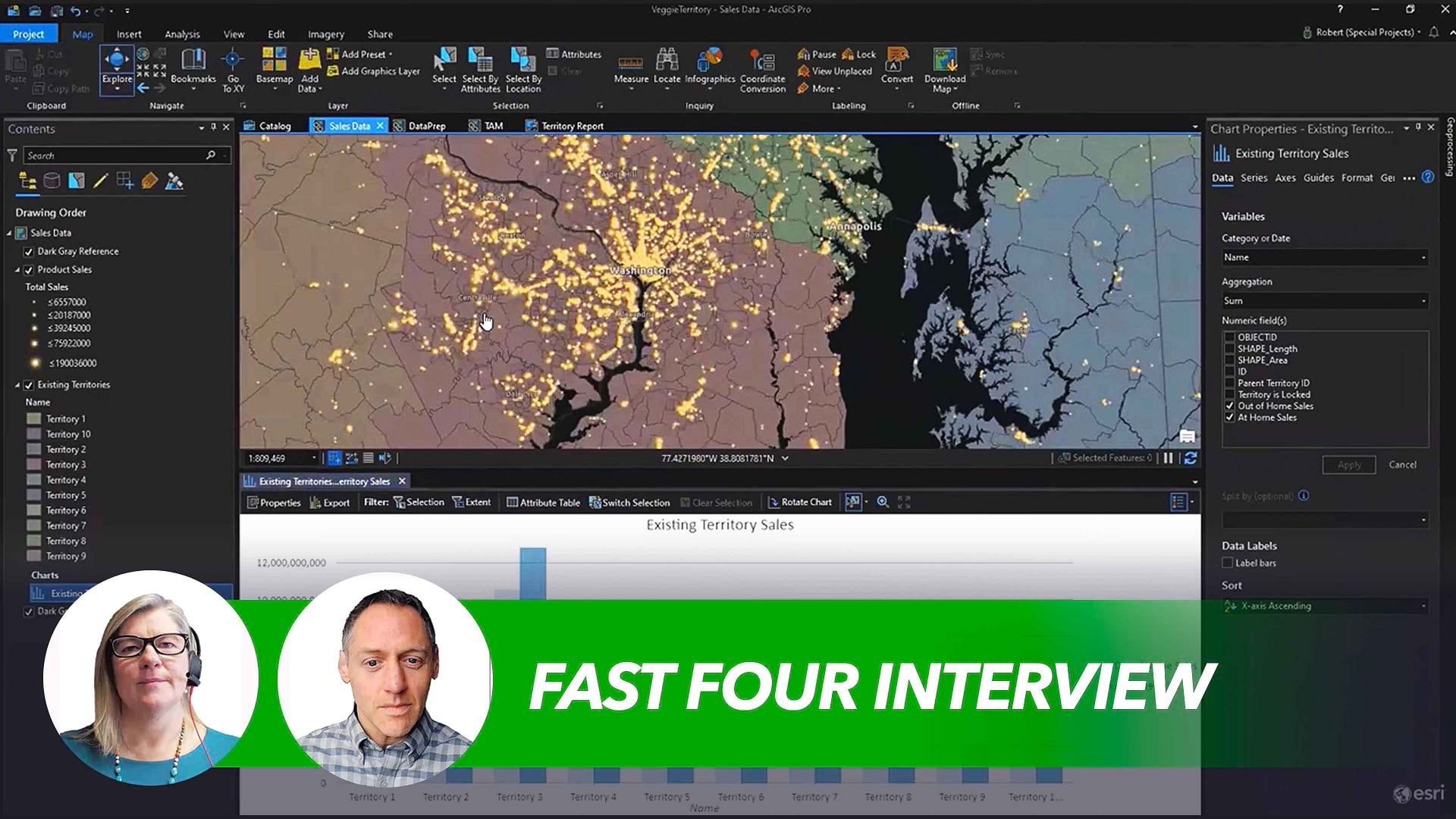Collapse the Product Sales layer
This screenshot has width=1456, height=819.
17,270
